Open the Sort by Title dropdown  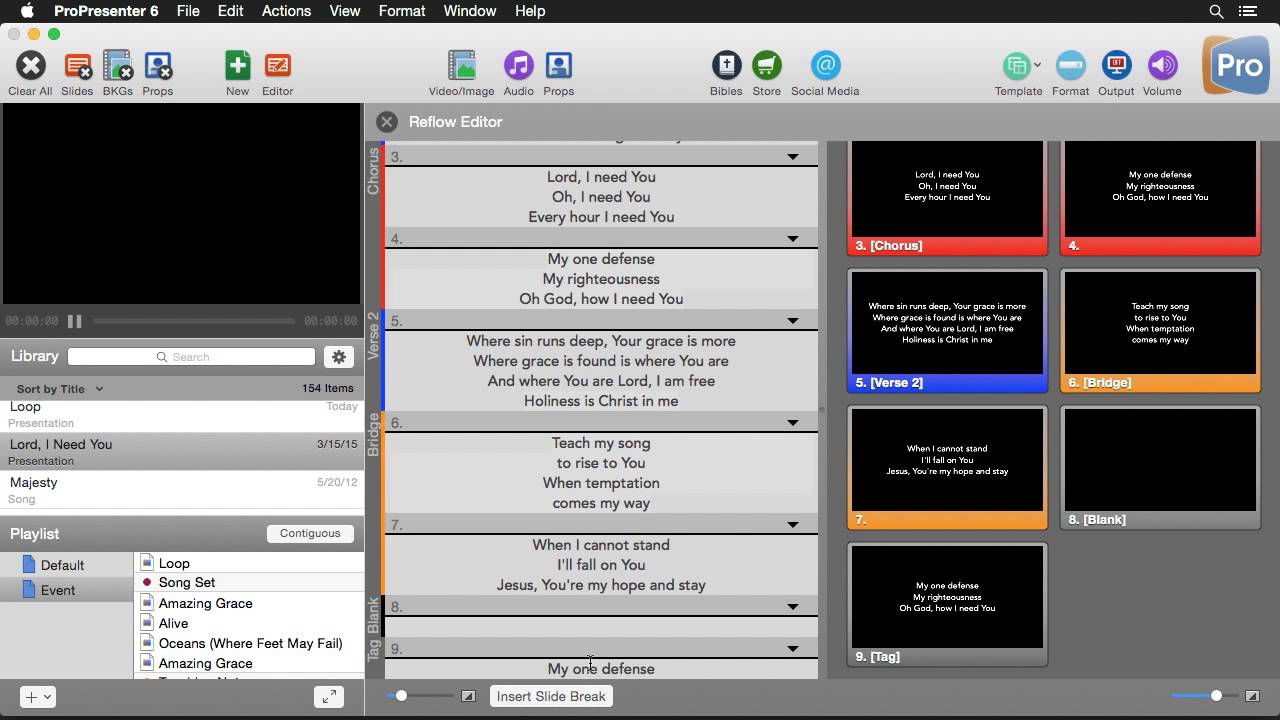click(60, 389)
